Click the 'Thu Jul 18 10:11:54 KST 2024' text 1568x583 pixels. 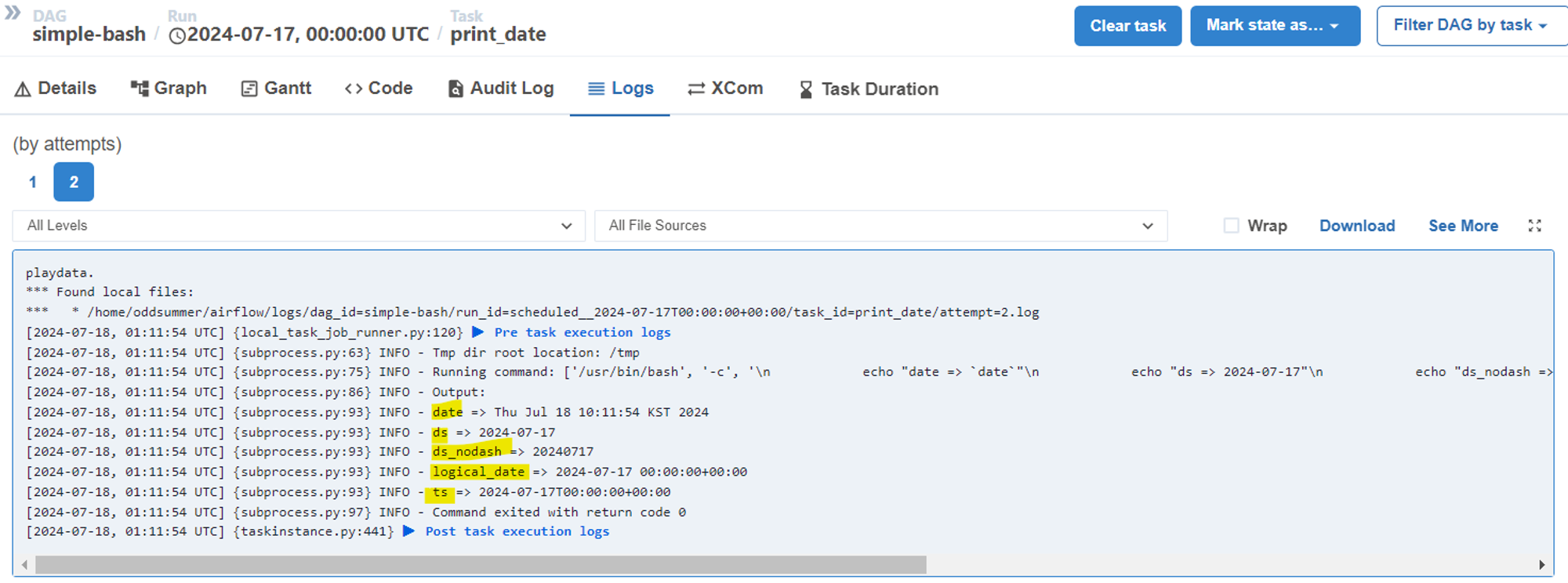[601, 412]
